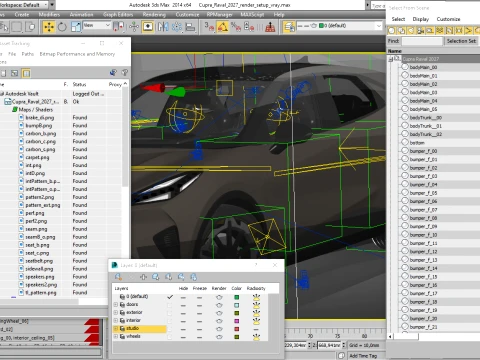The width and height of the screenshot is (480, 360).
Task: Toggle Window/Crossing selection icon
Action: coord(31,27)
